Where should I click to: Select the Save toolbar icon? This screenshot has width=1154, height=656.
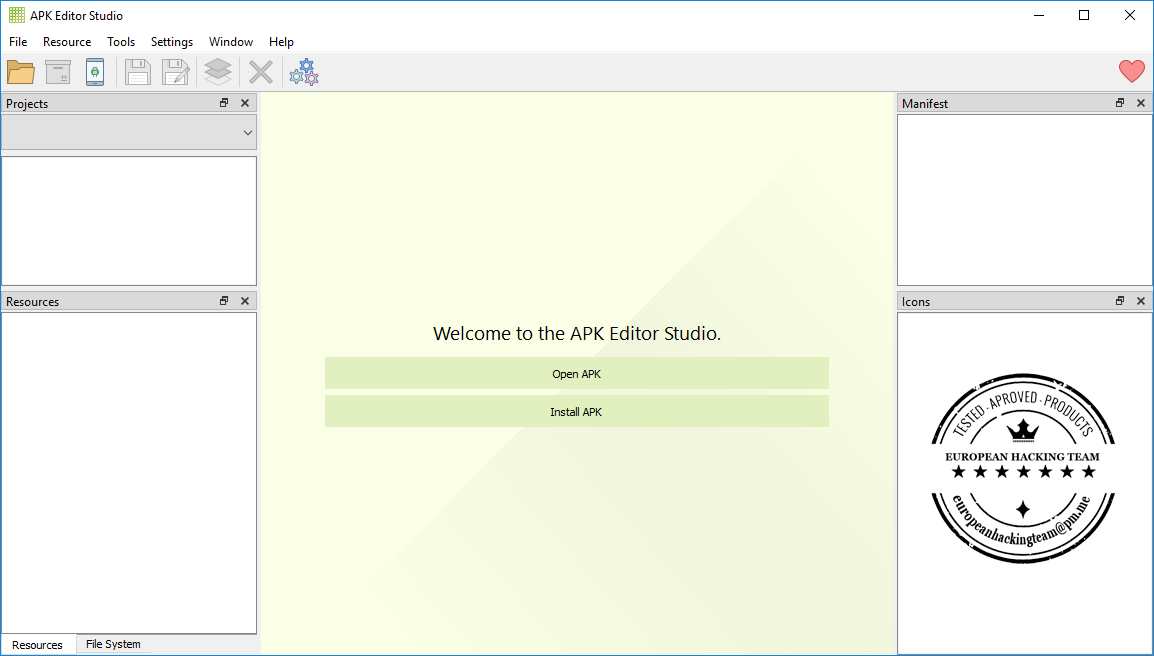pyautogui.click(x=137, y=71)
